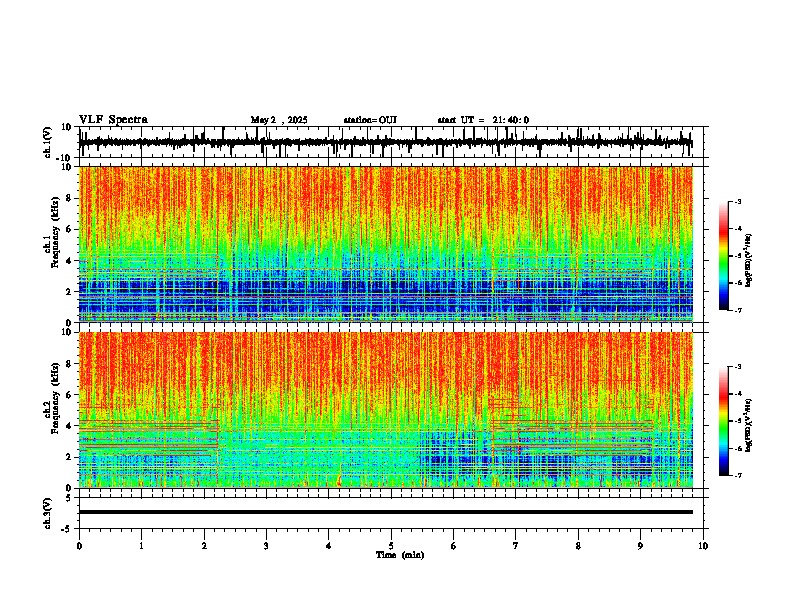
Task: Click the "-7" value on ch.2 colorbar
Action: pyautogui.click(x=737, y=475)
